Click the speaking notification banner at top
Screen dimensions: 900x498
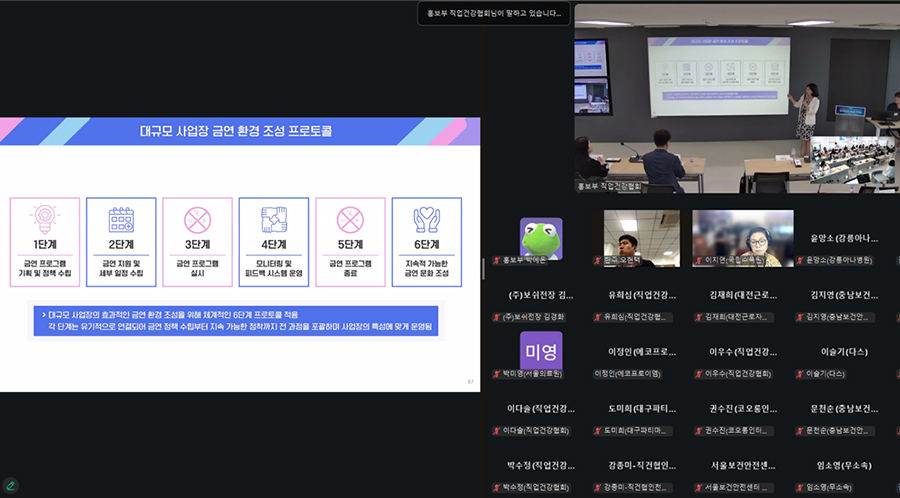pyautogui.click(x=494, y=13)
